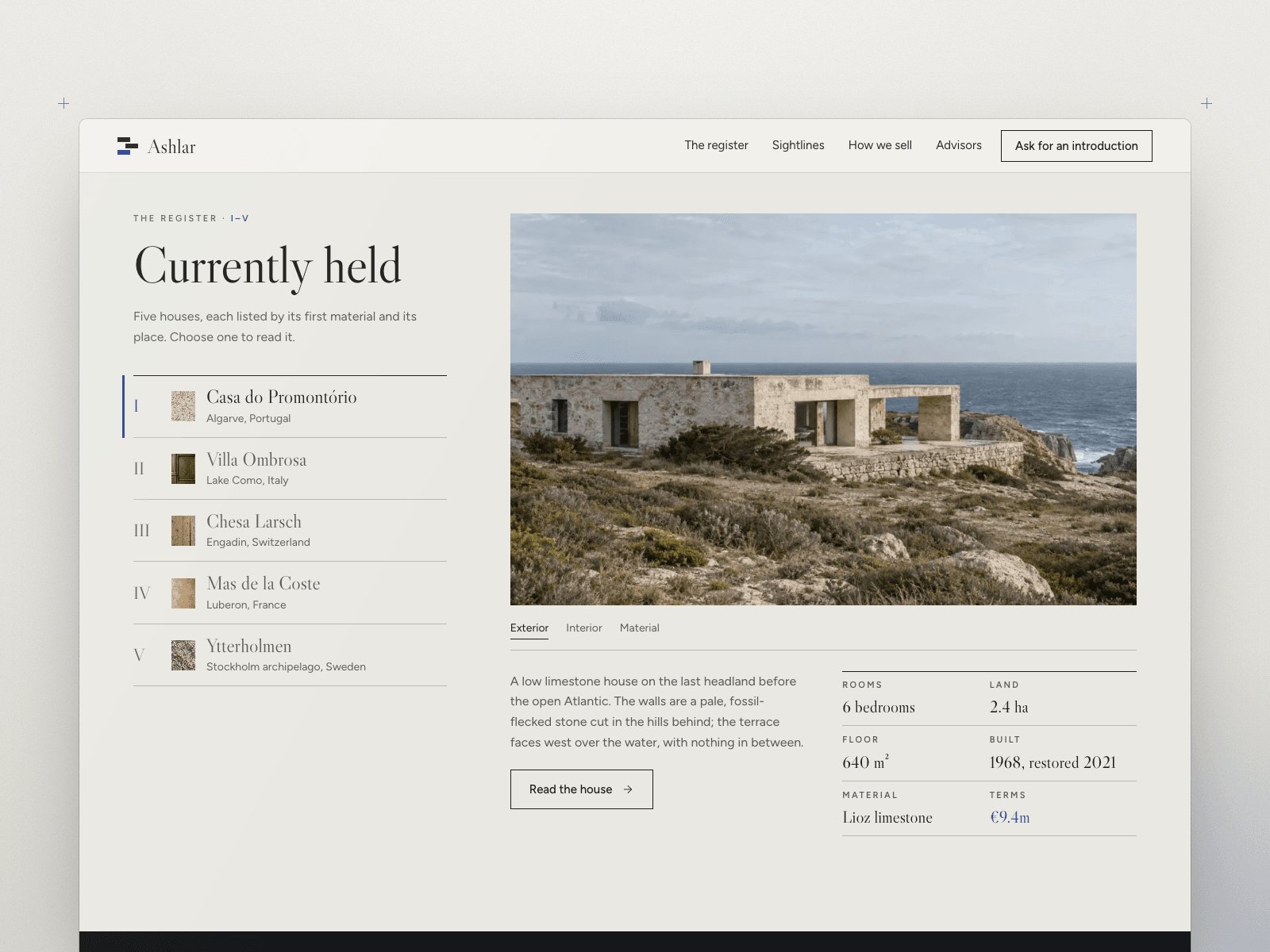This screenshot has width=1270, height=952.
Task: Click Villa Ombrosa door thumbnail
Action: [x=183, y=469]
